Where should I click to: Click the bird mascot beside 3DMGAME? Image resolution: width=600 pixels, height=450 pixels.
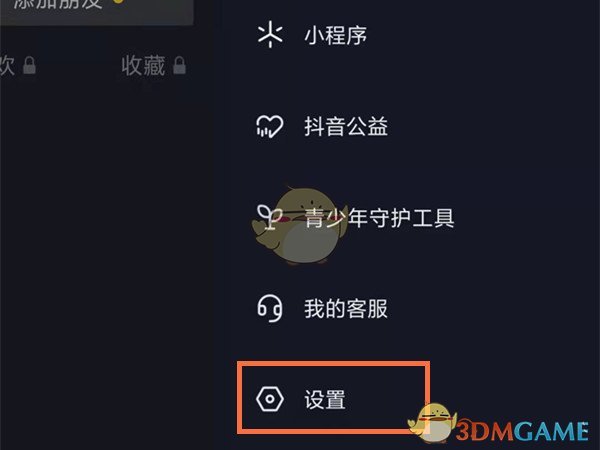point(432,424)
